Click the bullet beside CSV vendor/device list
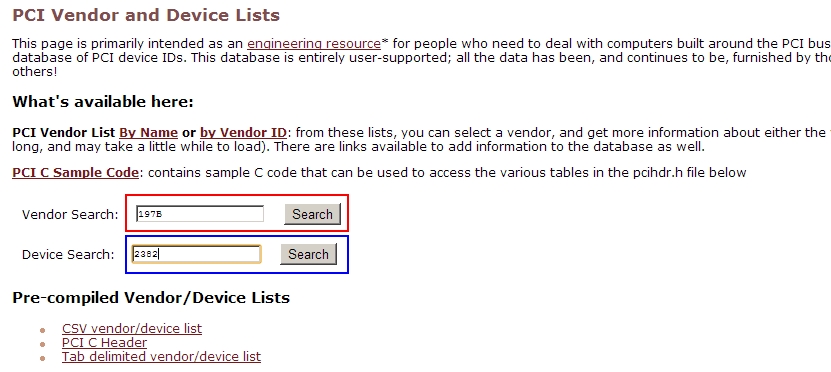831x372 pixels. tap(43, 330)
